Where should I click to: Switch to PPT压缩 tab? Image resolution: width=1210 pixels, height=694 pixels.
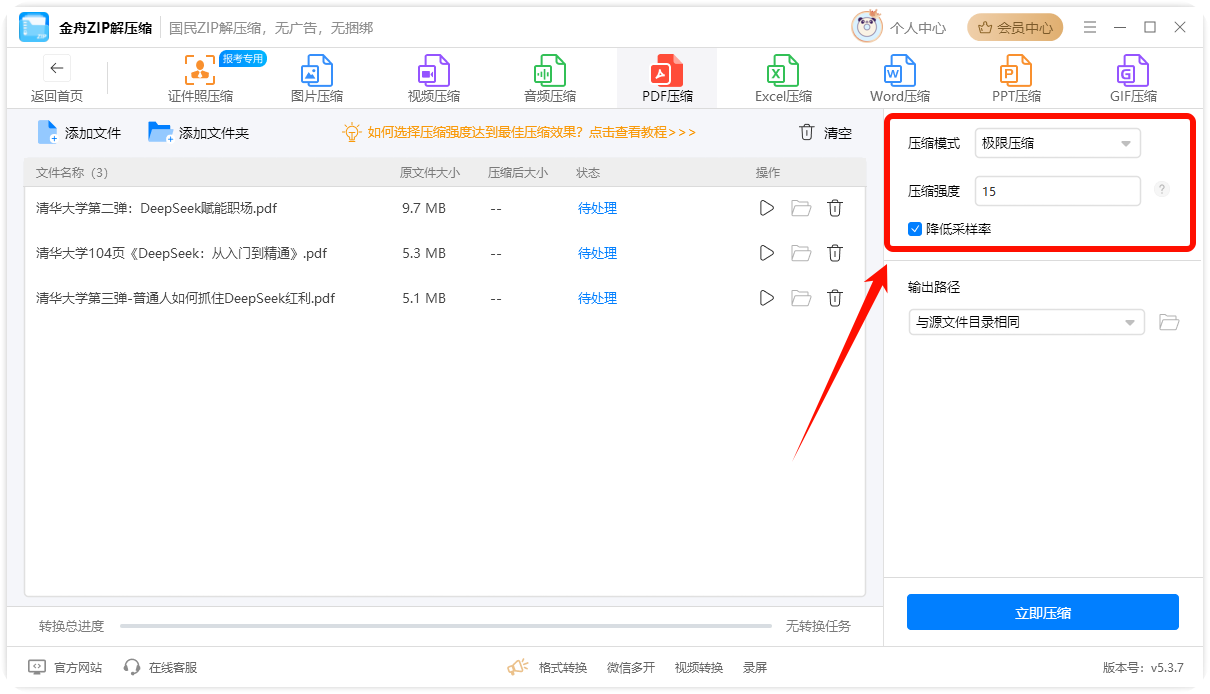pos(1016,79)
